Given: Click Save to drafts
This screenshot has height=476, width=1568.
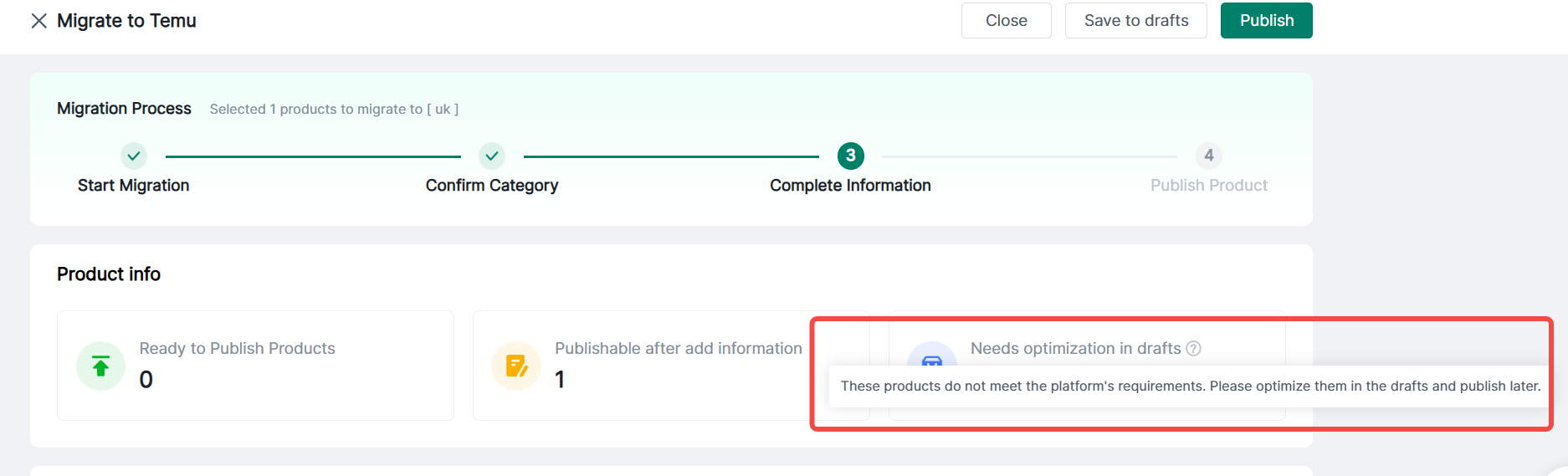Looking at the screenshot, I should point(1135,21).
